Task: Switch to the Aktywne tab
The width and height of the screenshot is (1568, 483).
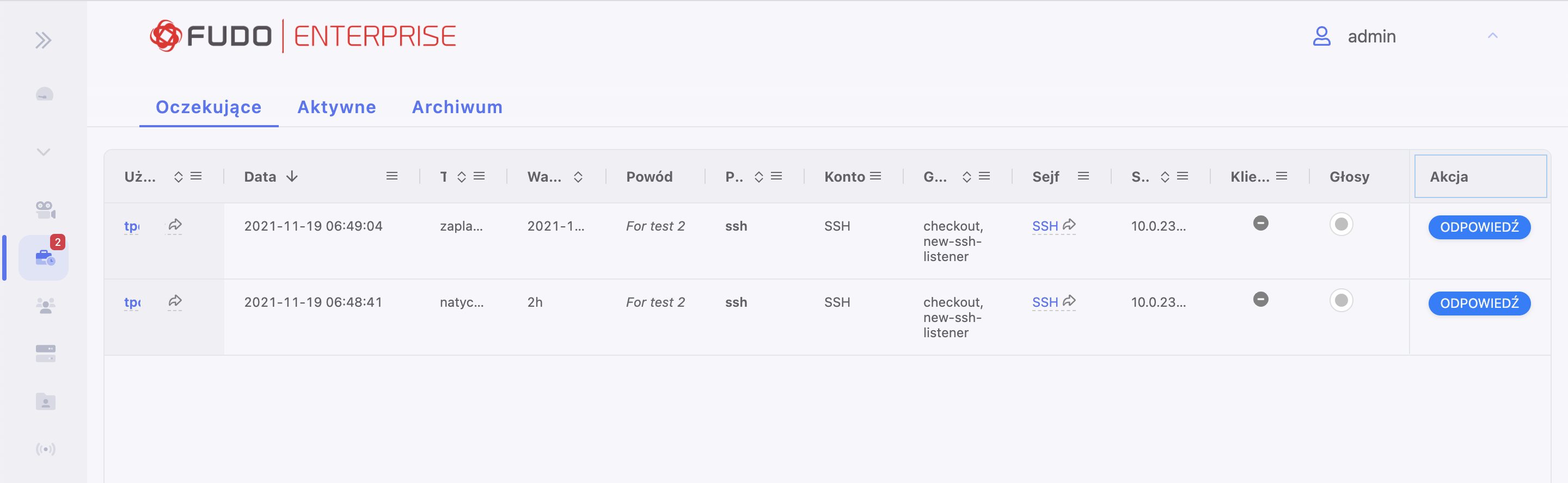Action: (x=336, y=107)
